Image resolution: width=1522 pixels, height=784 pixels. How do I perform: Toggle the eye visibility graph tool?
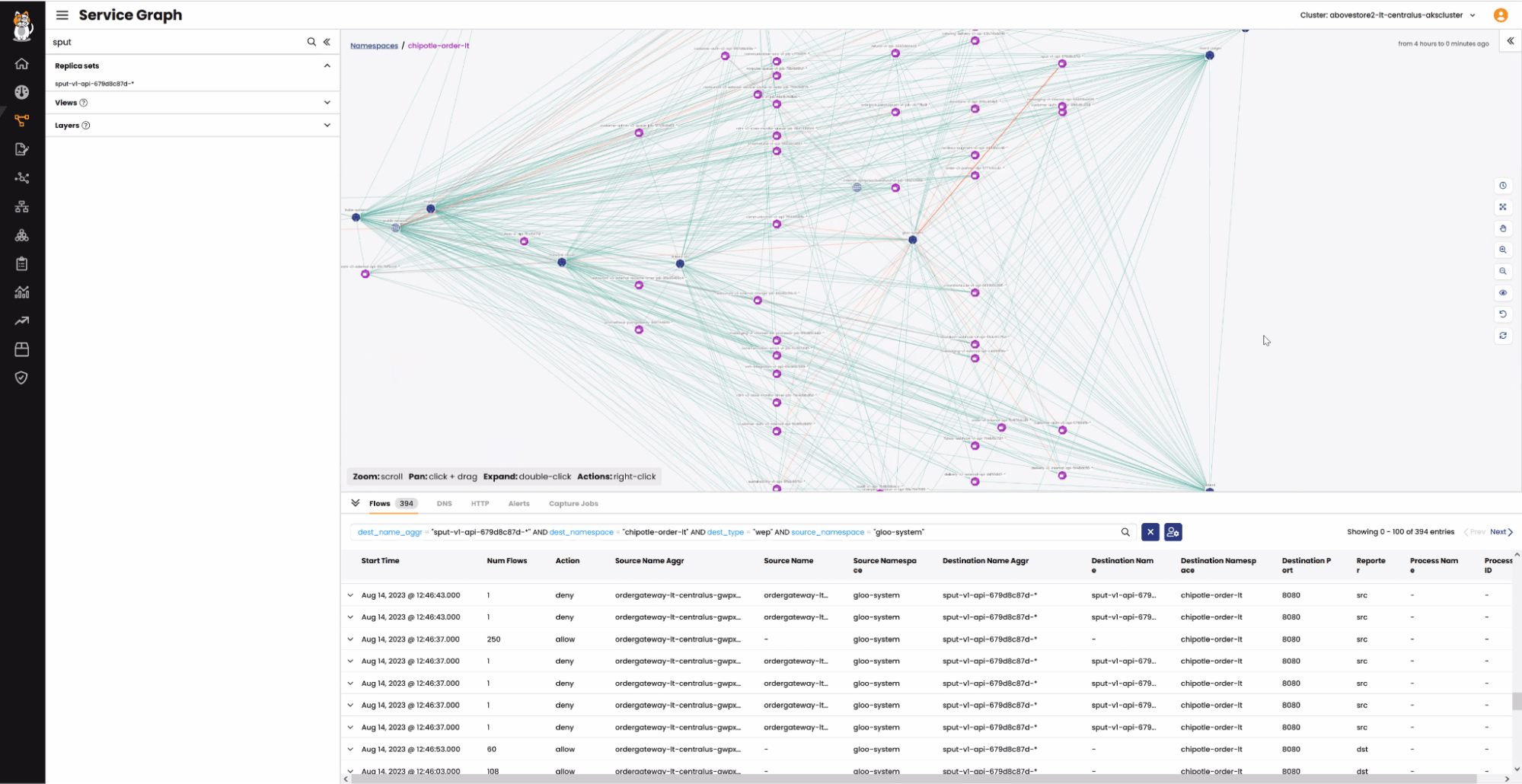(x=1503, y=292)
